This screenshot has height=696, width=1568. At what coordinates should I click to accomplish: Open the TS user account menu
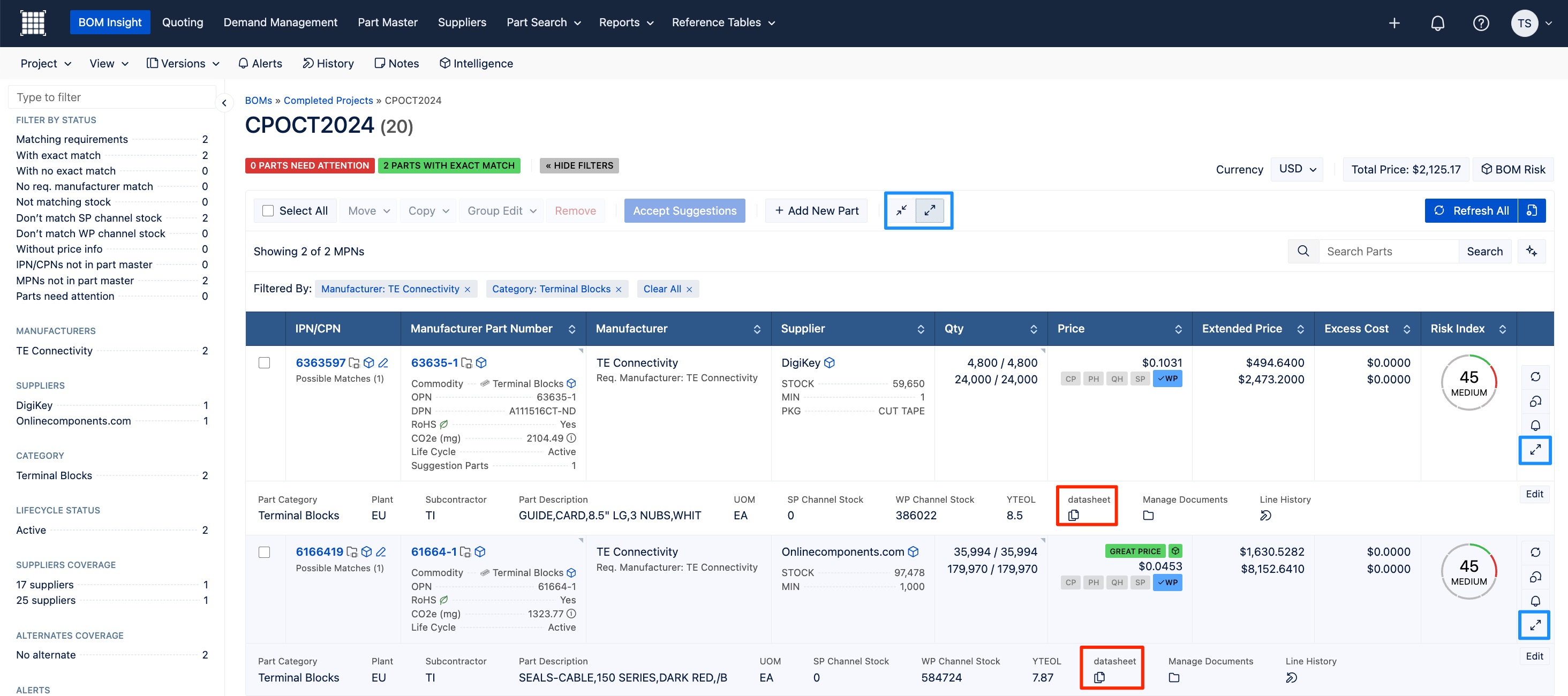tap(1531, 23)
